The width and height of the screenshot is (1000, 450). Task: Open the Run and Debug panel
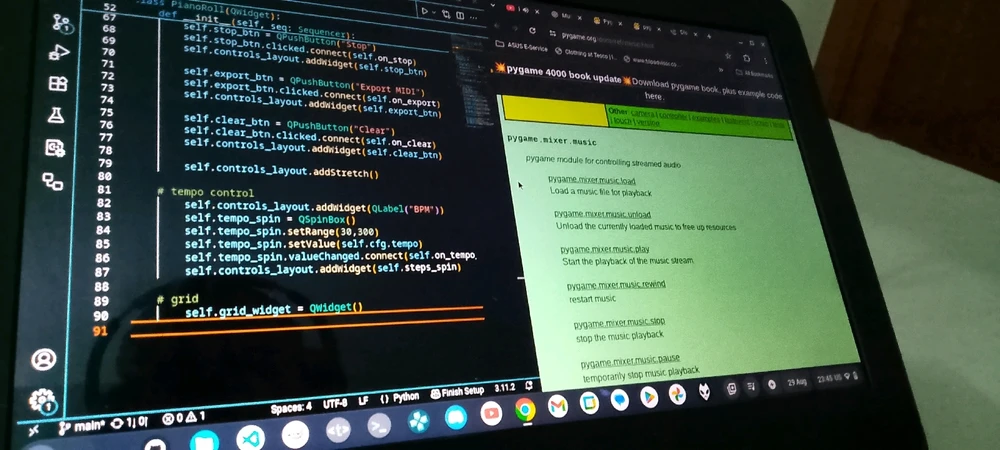[x=59, y=52]
